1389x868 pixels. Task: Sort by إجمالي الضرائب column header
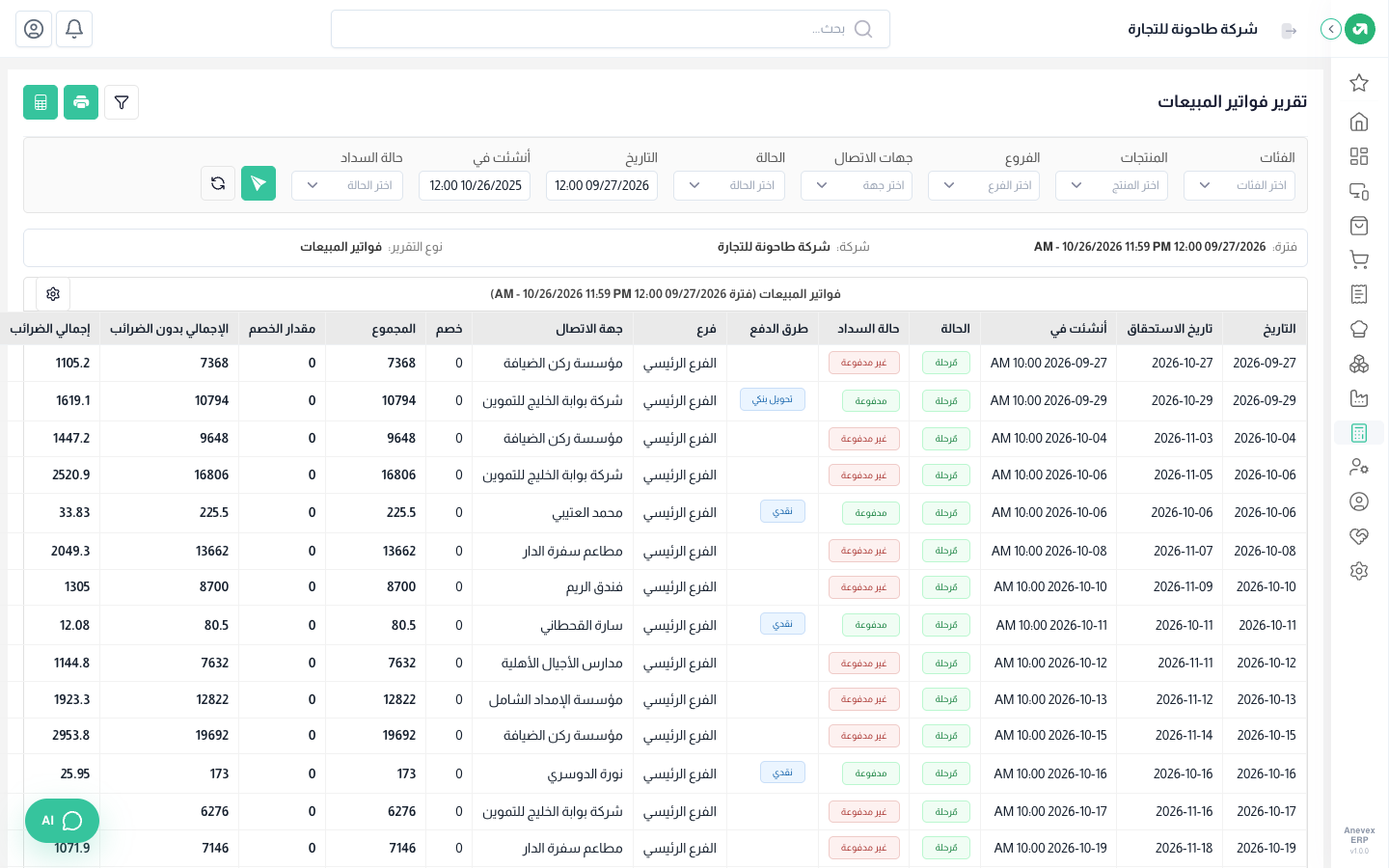coord(50,329)
